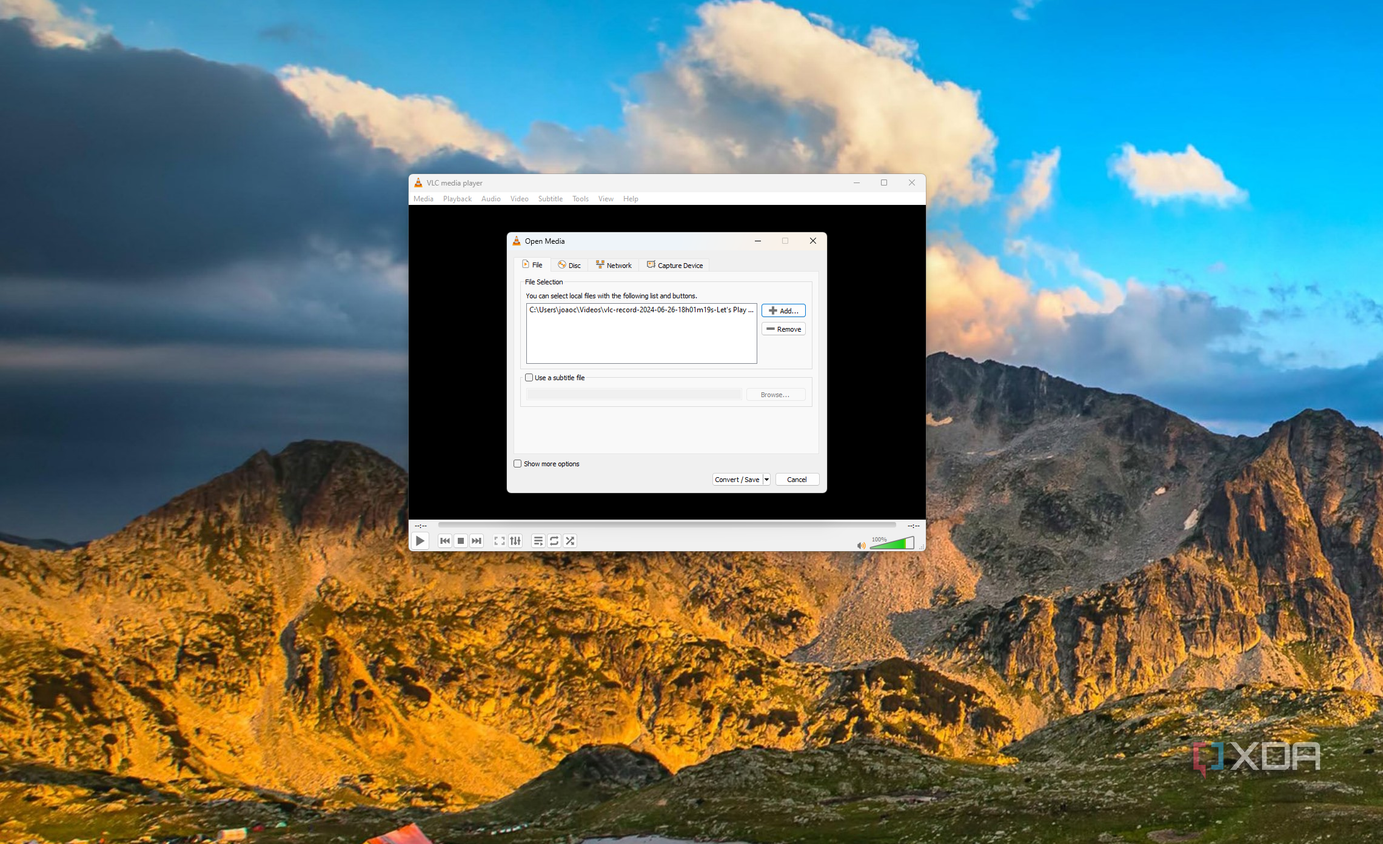The image size is (1383, 844).
Task: Close the VLC media player window
Action: tap(912, 183)
